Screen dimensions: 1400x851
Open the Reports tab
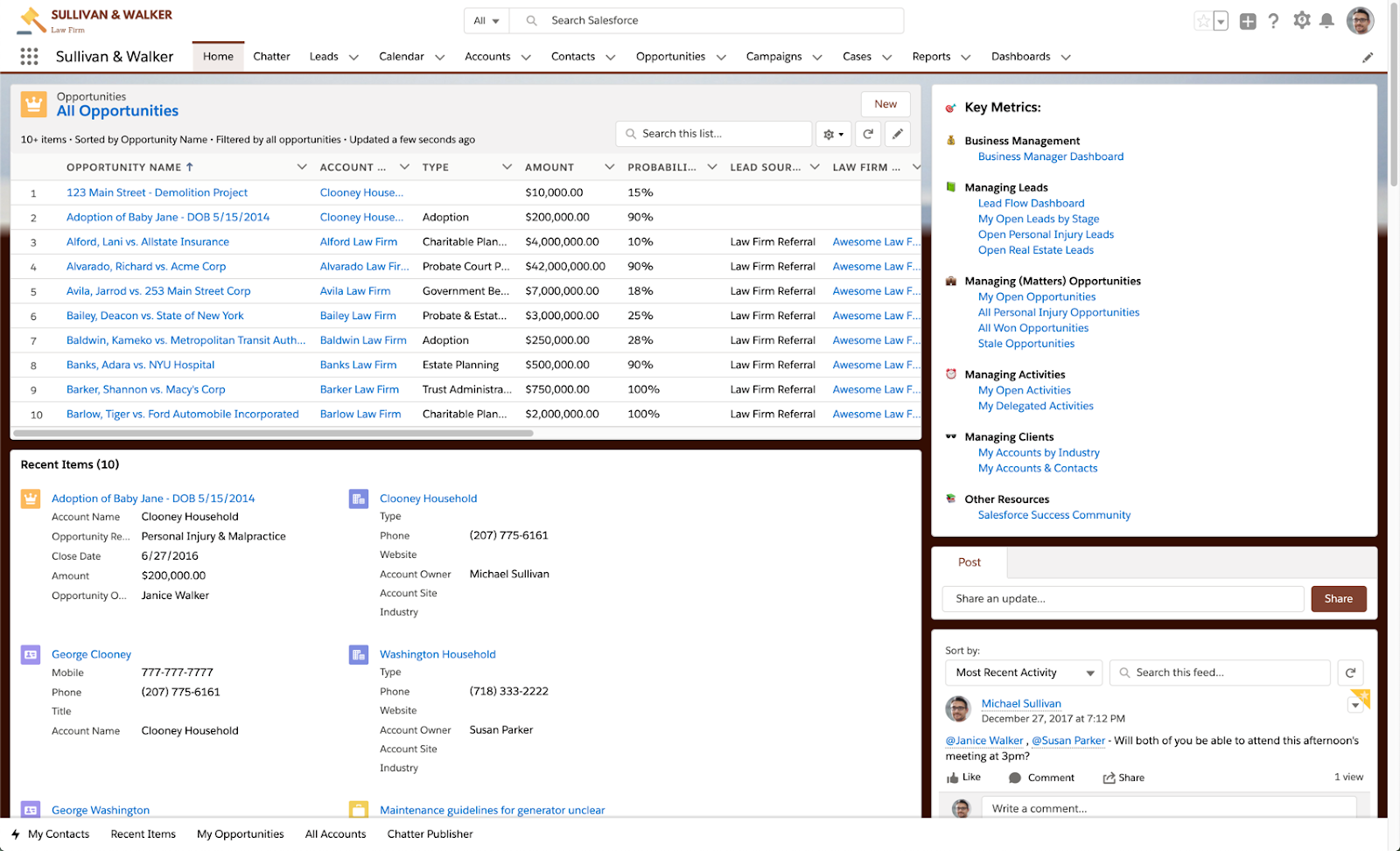(x=931, y=57)
